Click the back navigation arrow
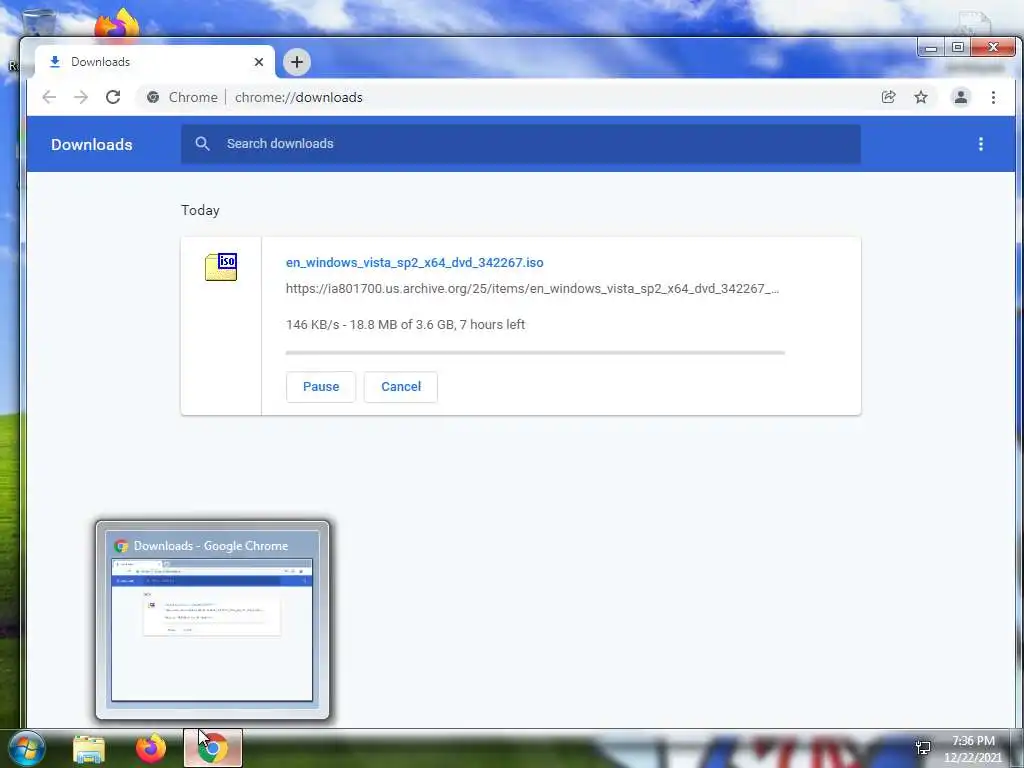 49,97
